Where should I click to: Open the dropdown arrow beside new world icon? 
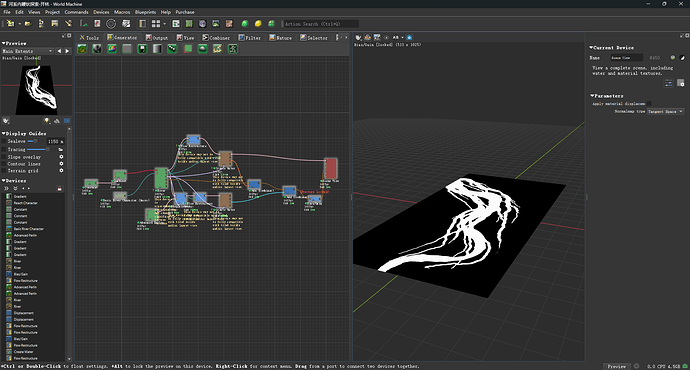click(x=20, y=24)
